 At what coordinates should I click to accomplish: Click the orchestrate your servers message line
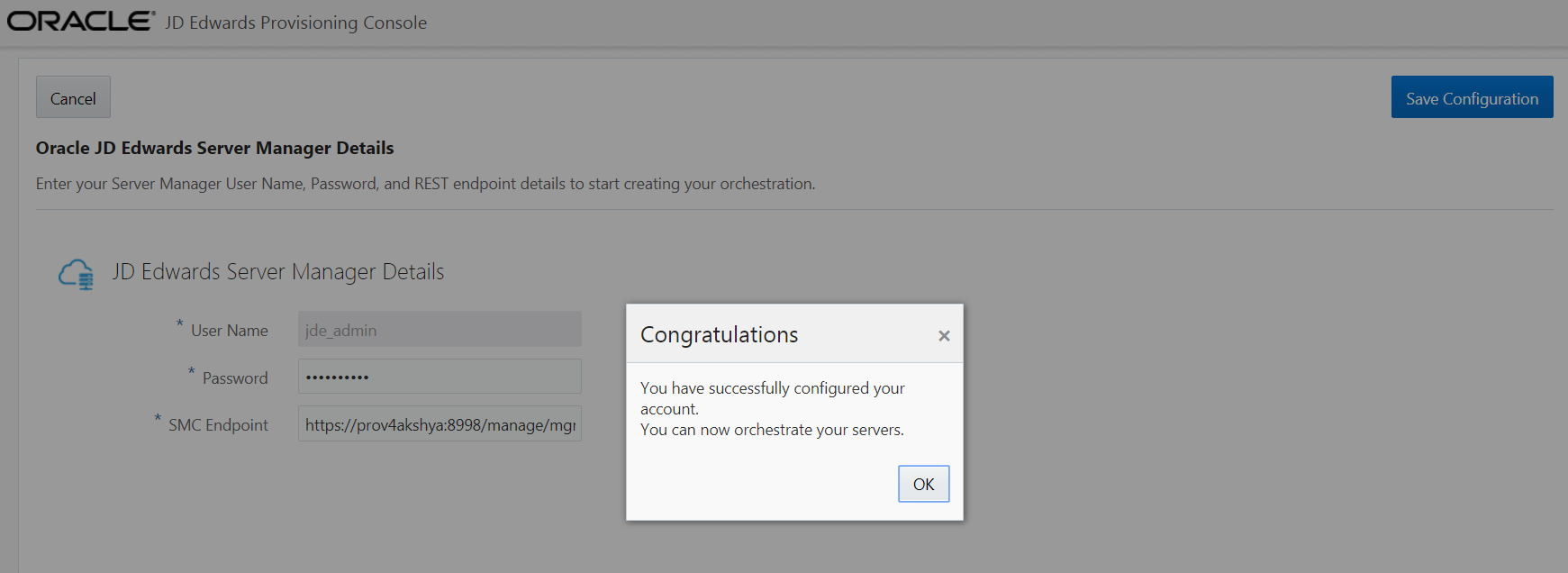click(772, 430)
